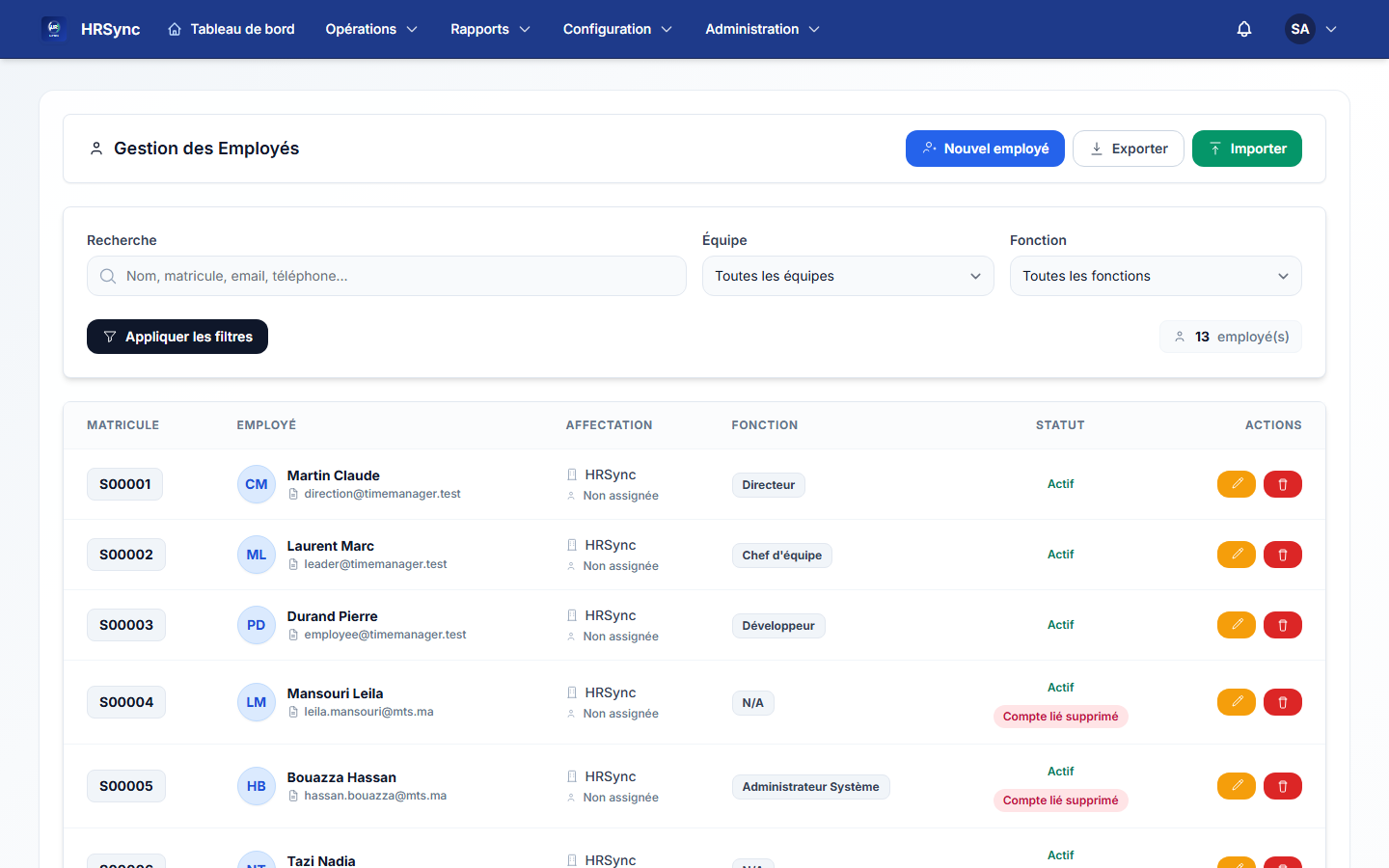1389x868 pixels.
Task: Click the Chef d'équipe function badge
Action: pos(782,556)
